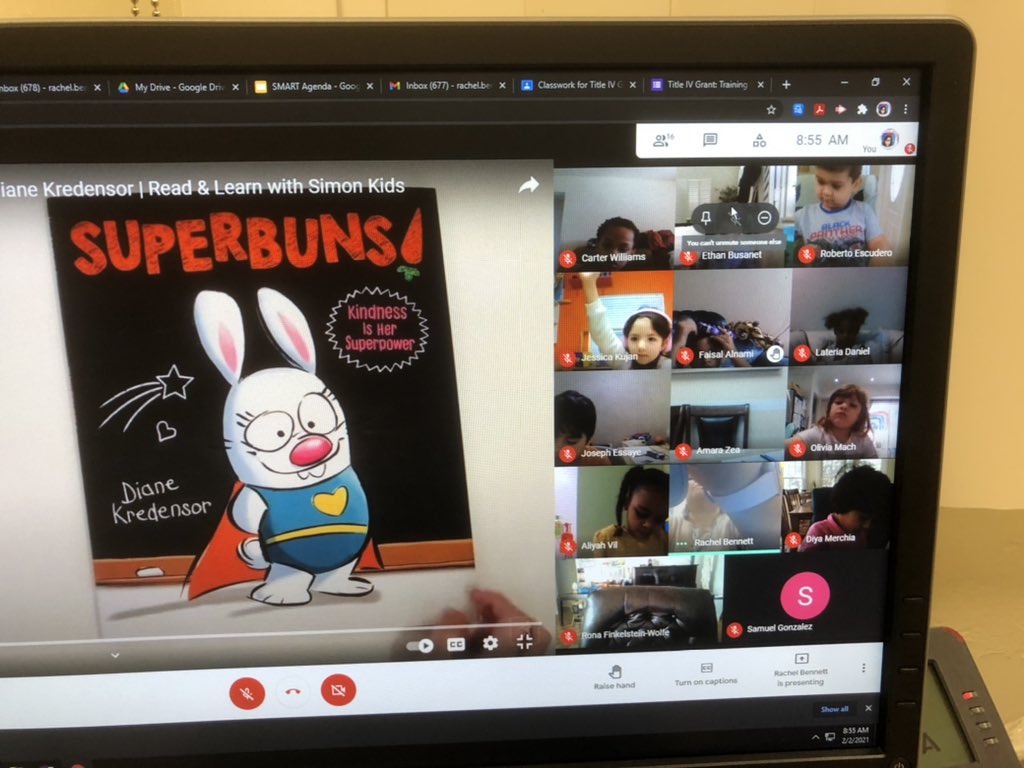Close the My Drive tab

235,87
